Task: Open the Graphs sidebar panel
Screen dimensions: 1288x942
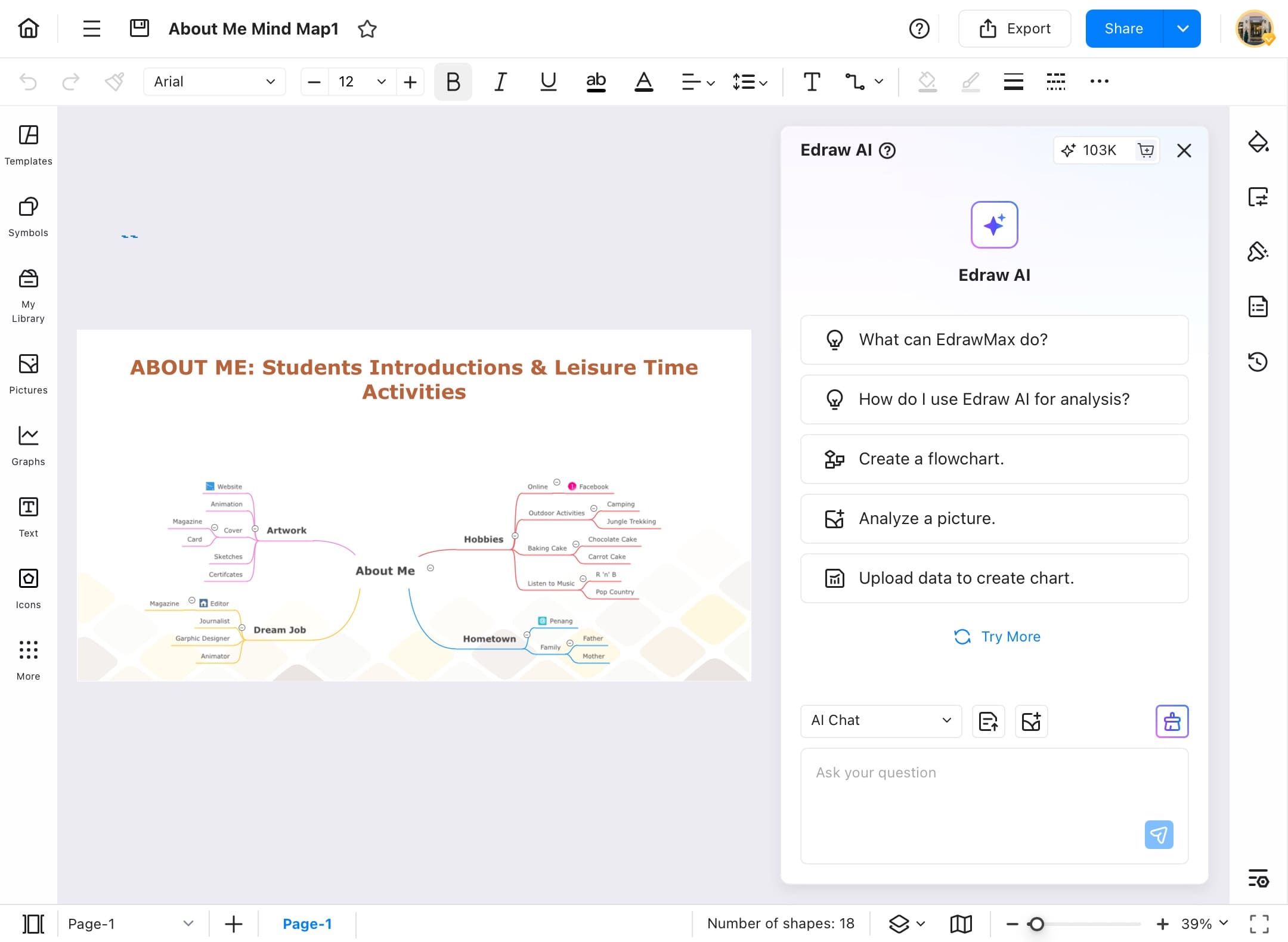Action: pos(28,445)
